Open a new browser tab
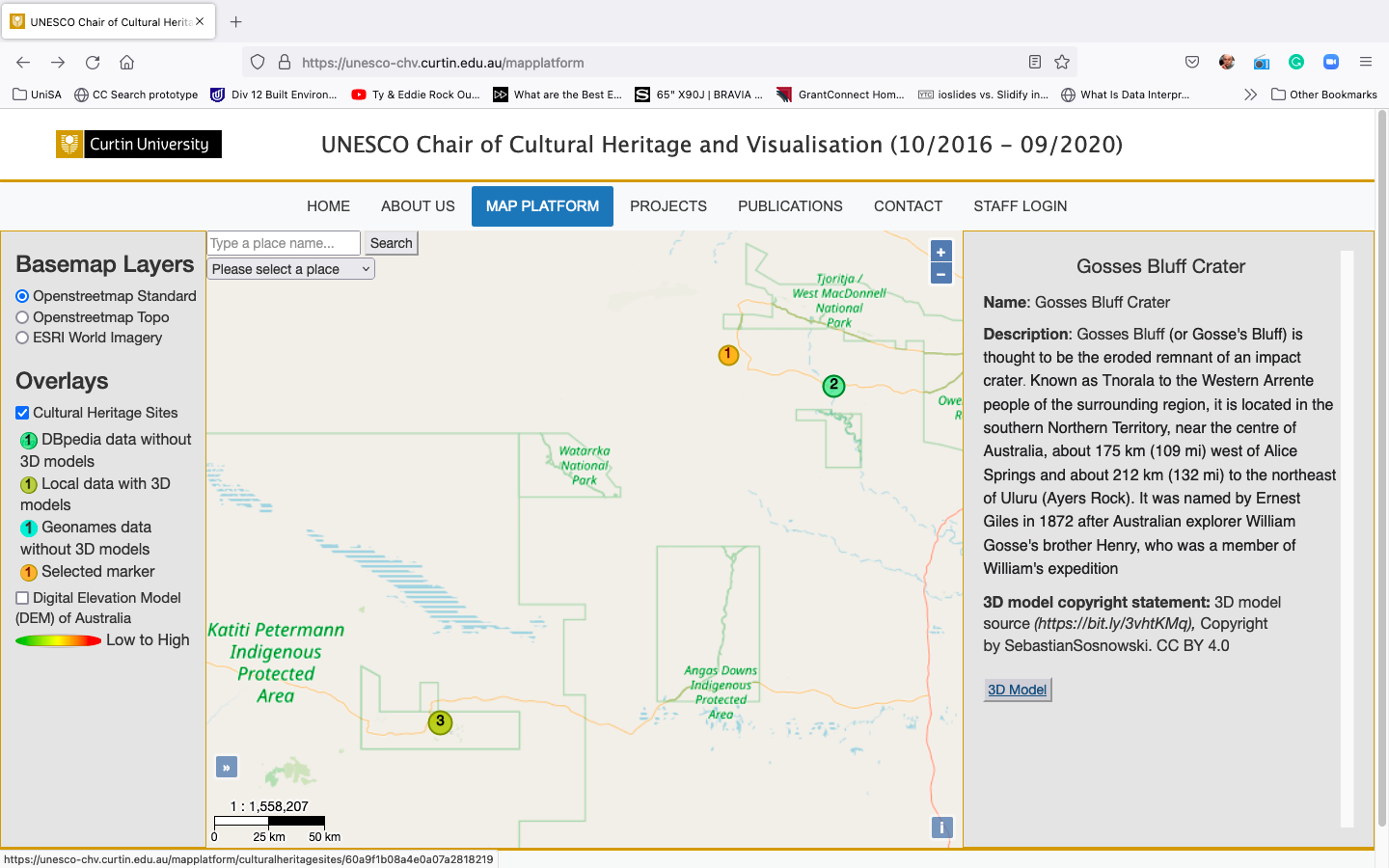 [236, 21]
